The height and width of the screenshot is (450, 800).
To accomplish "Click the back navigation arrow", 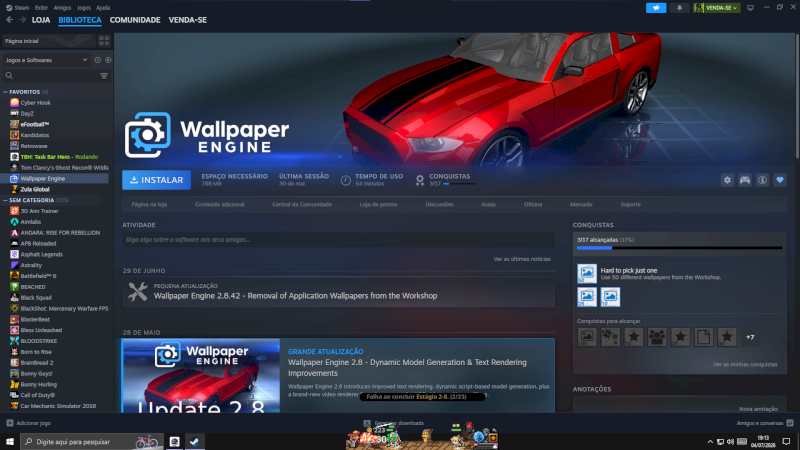I will pyautogui.click(x=10, y=20).
